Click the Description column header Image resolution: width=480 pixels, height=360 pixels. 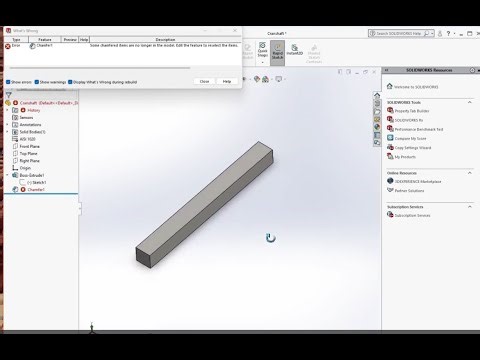[x=165, y=40]
